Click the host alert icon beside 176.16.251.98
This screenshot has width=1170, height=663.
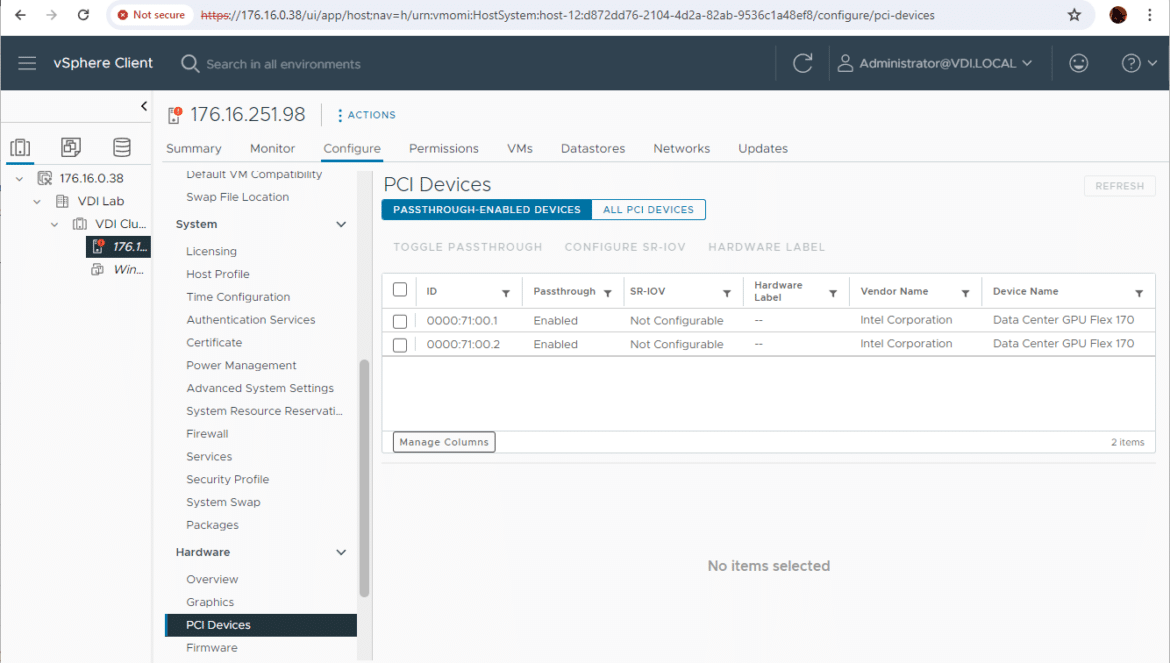click(175, 115)
